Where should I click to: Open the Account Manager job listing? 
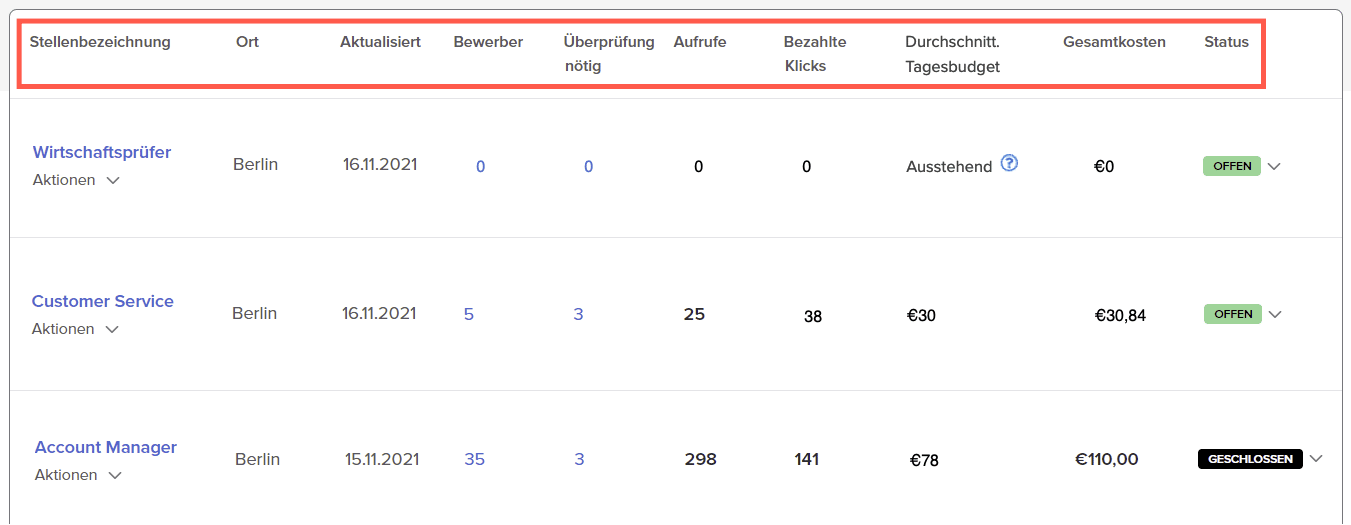[x=106, y=447]
